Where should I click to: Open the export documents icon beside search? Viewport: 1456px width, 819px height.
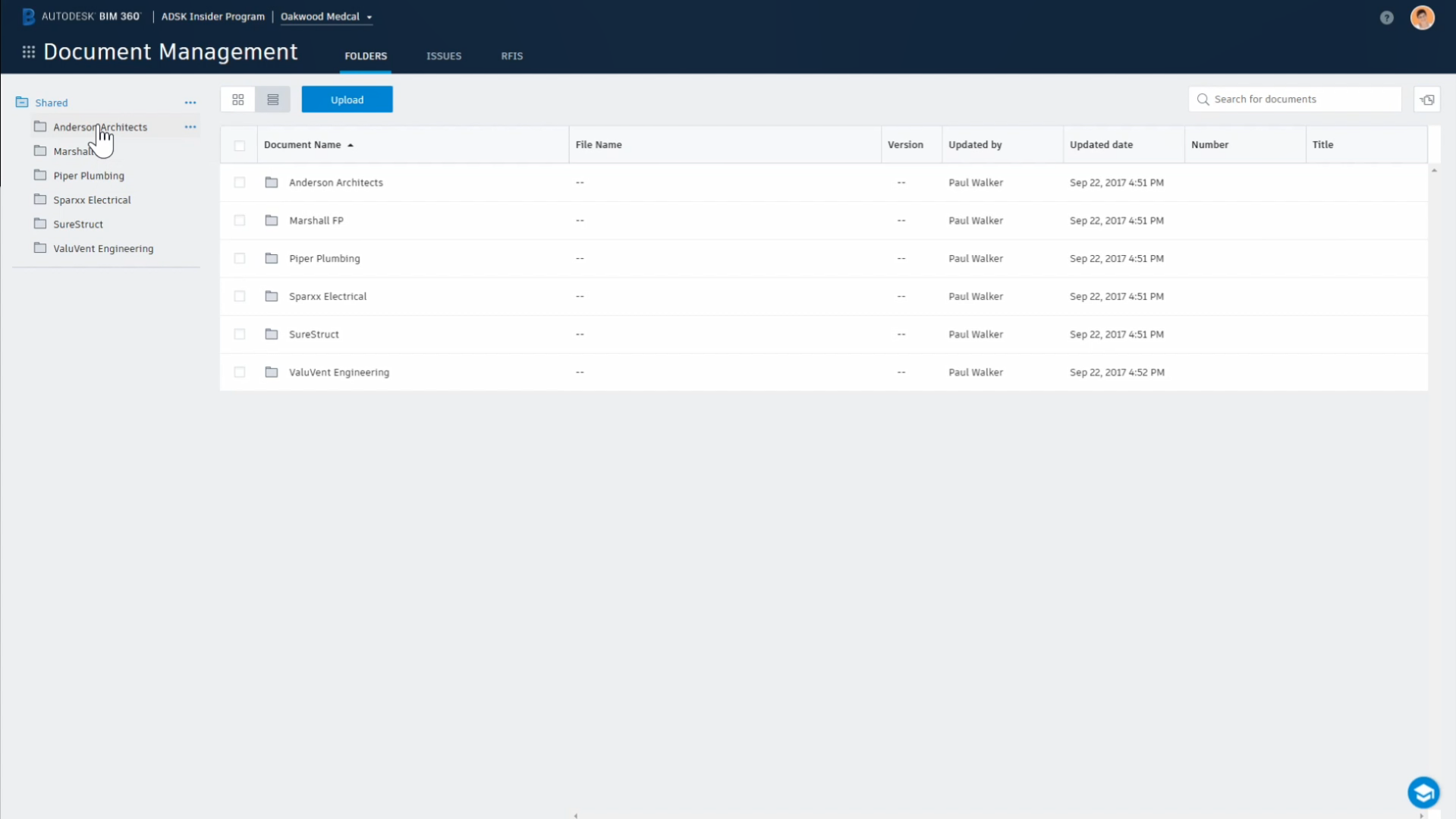[x=1427, y=99]
